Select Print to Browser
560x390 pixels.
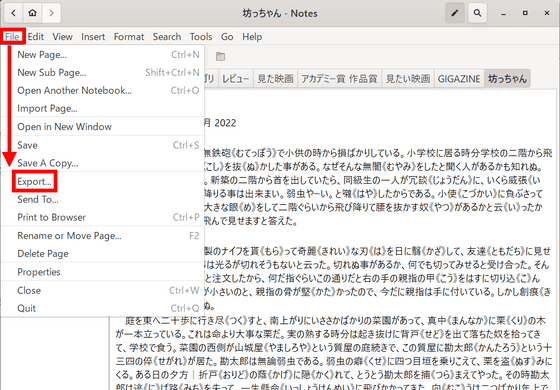click(103, 217)
